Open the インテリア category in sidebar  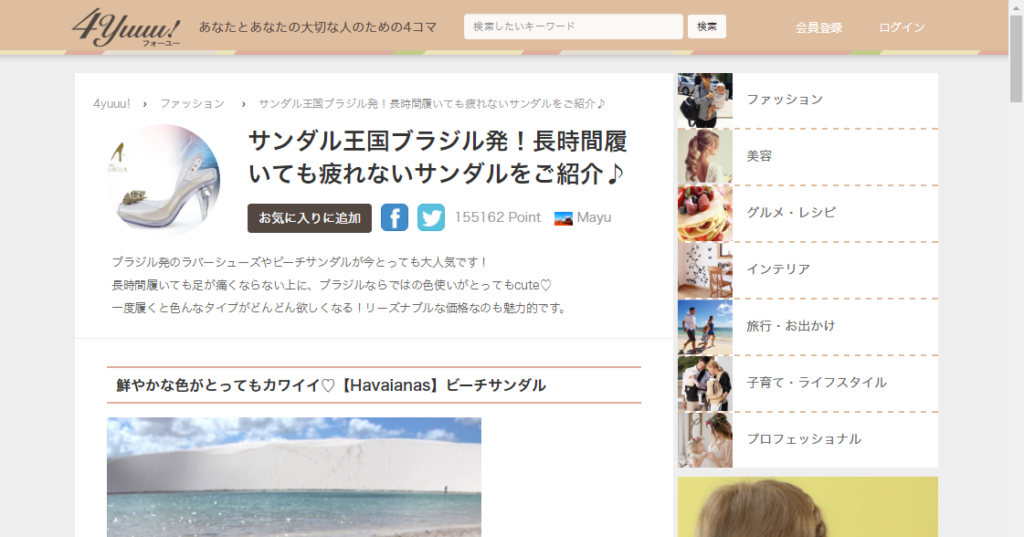778,270
